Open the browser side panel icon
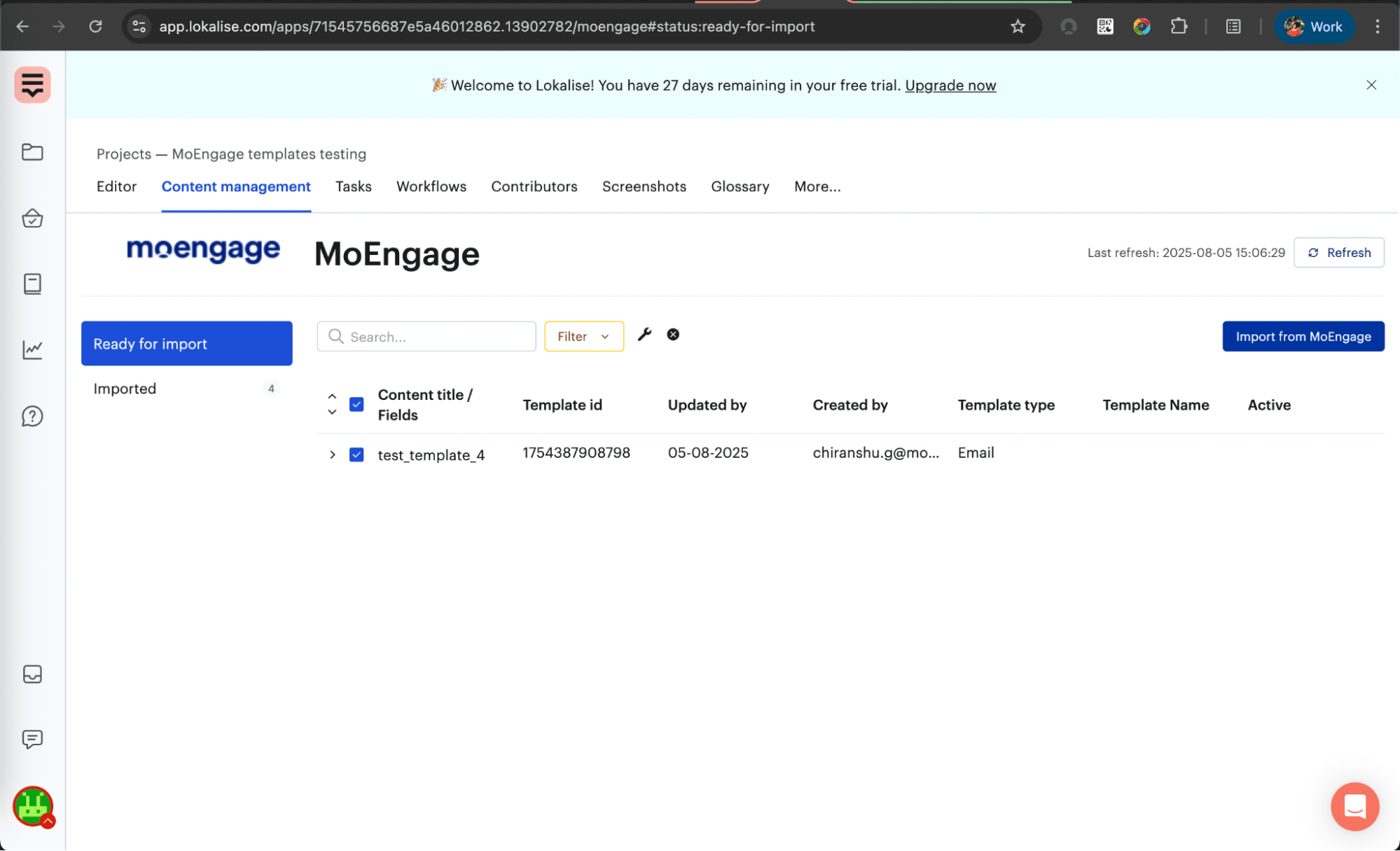The image size is (1400, 851). click(x=1233, y=27)
